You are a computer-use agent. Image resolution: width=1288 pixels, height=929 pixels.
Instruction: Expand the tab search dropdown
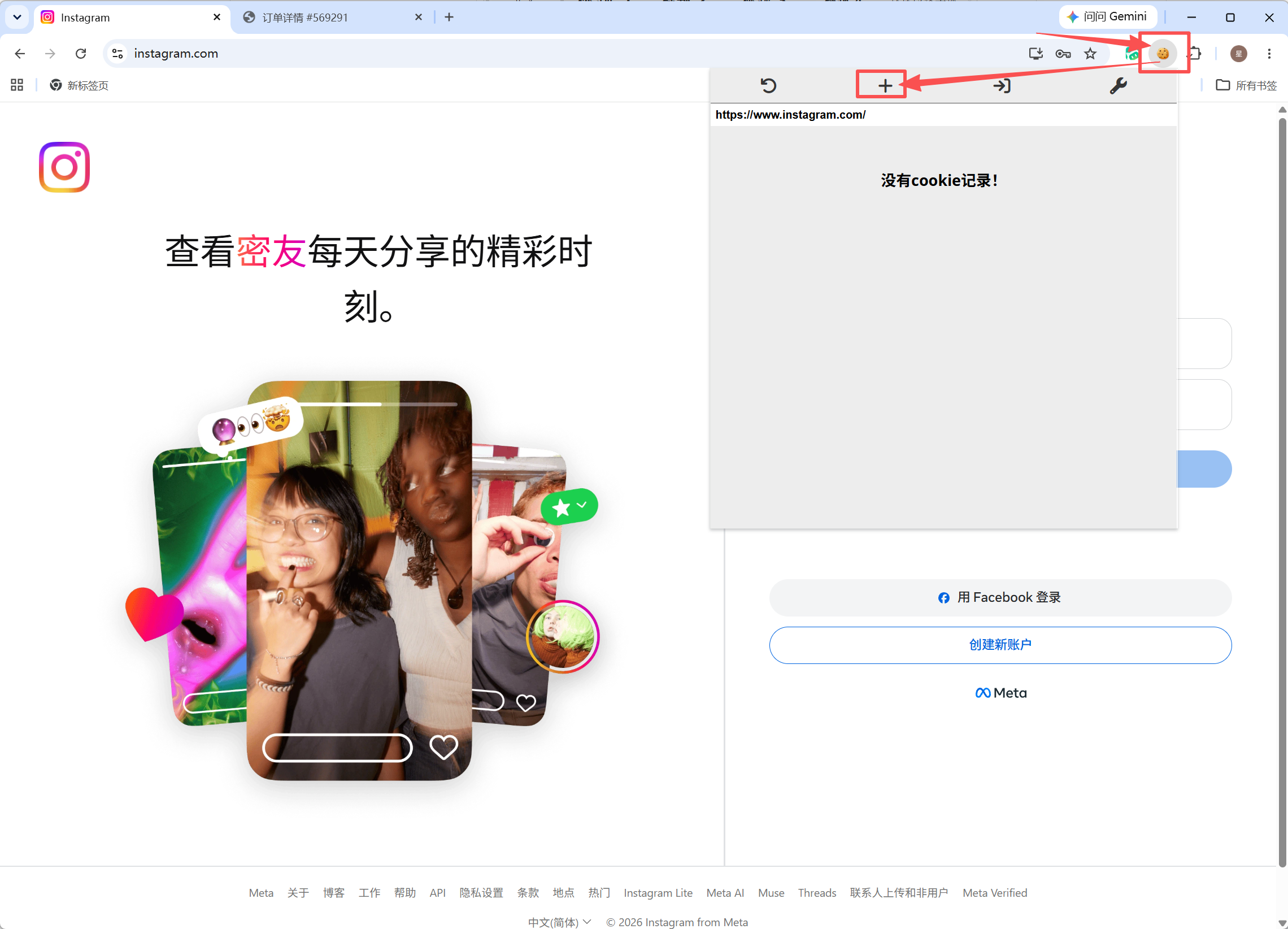click(x=17, y=17)
